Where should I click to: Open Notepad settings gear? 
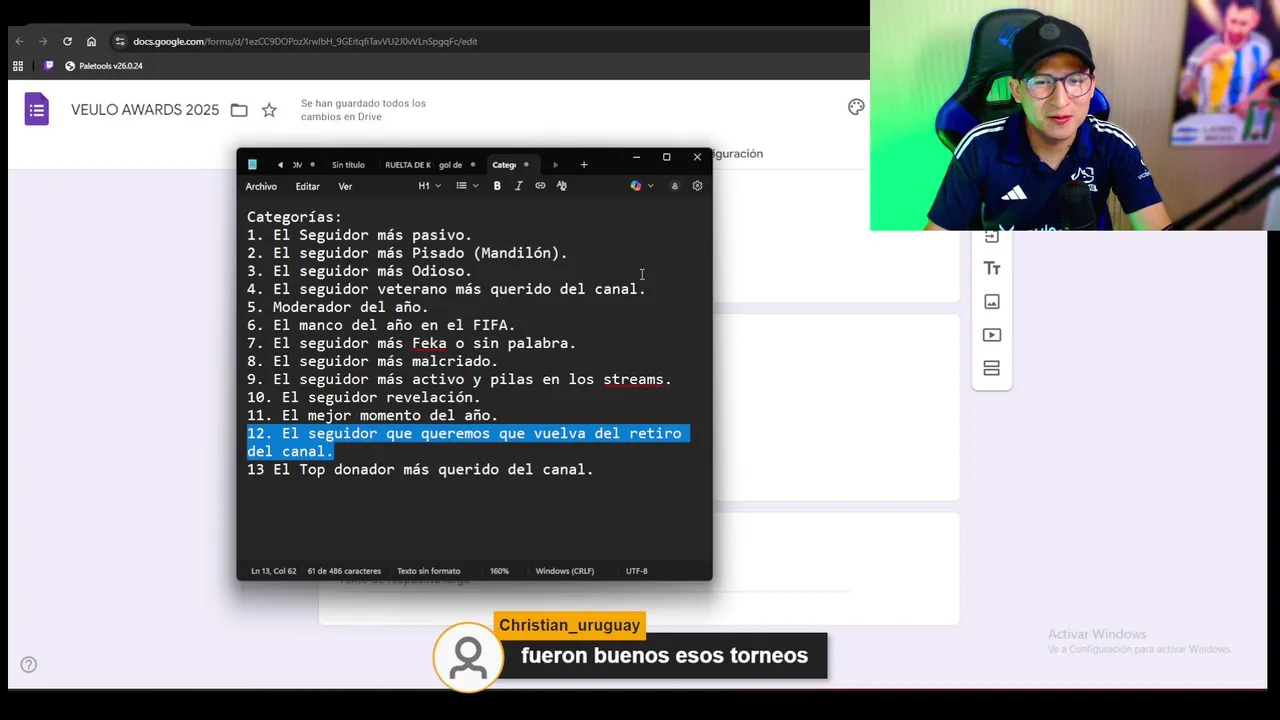click(697, 186)
